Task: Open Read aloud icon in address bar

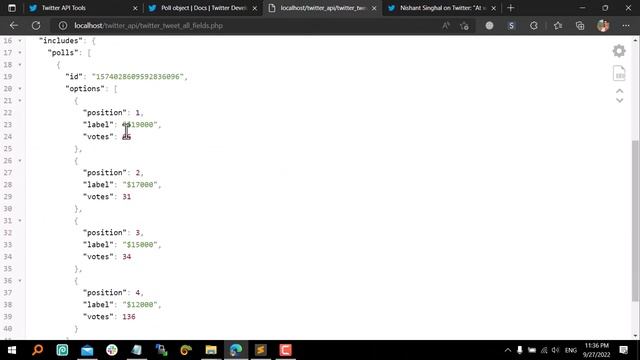Action: point(446,25)
